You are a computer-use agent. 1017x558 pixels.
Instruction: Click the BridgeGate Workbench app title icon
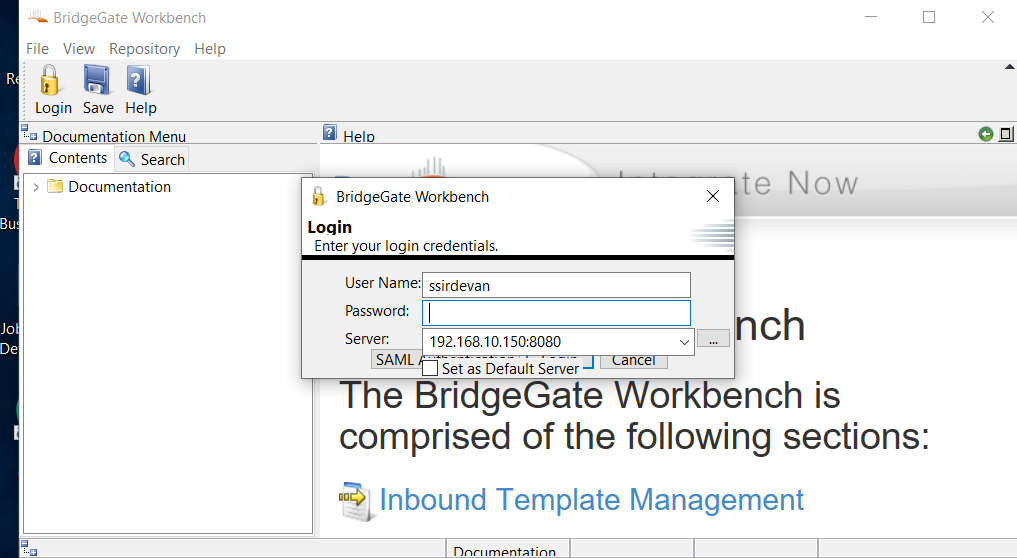pos(38,18)
